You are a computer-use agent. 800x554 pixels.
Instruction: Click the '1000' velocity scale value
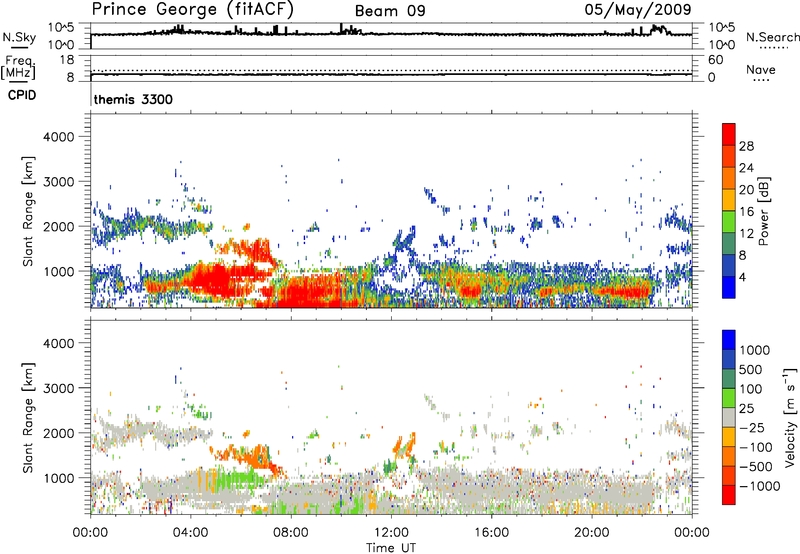pos(755,350)
